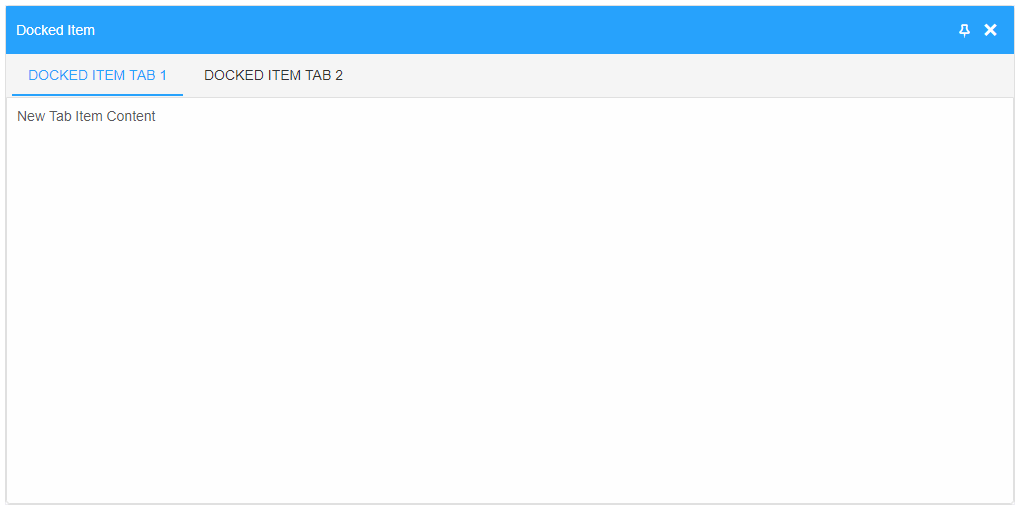Click the blue underline beneath Tab 1
Screen dimensions: 1020x511
click(98, 94)
